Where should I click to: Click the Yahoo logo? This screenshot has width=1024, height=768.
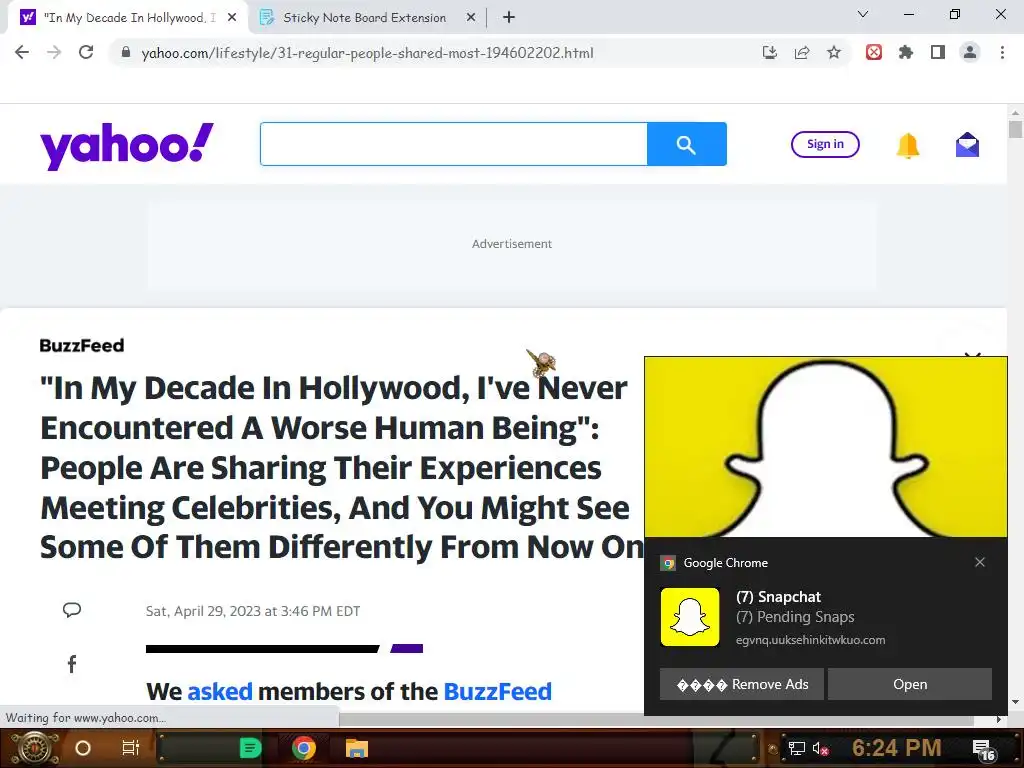coord(127,146)
